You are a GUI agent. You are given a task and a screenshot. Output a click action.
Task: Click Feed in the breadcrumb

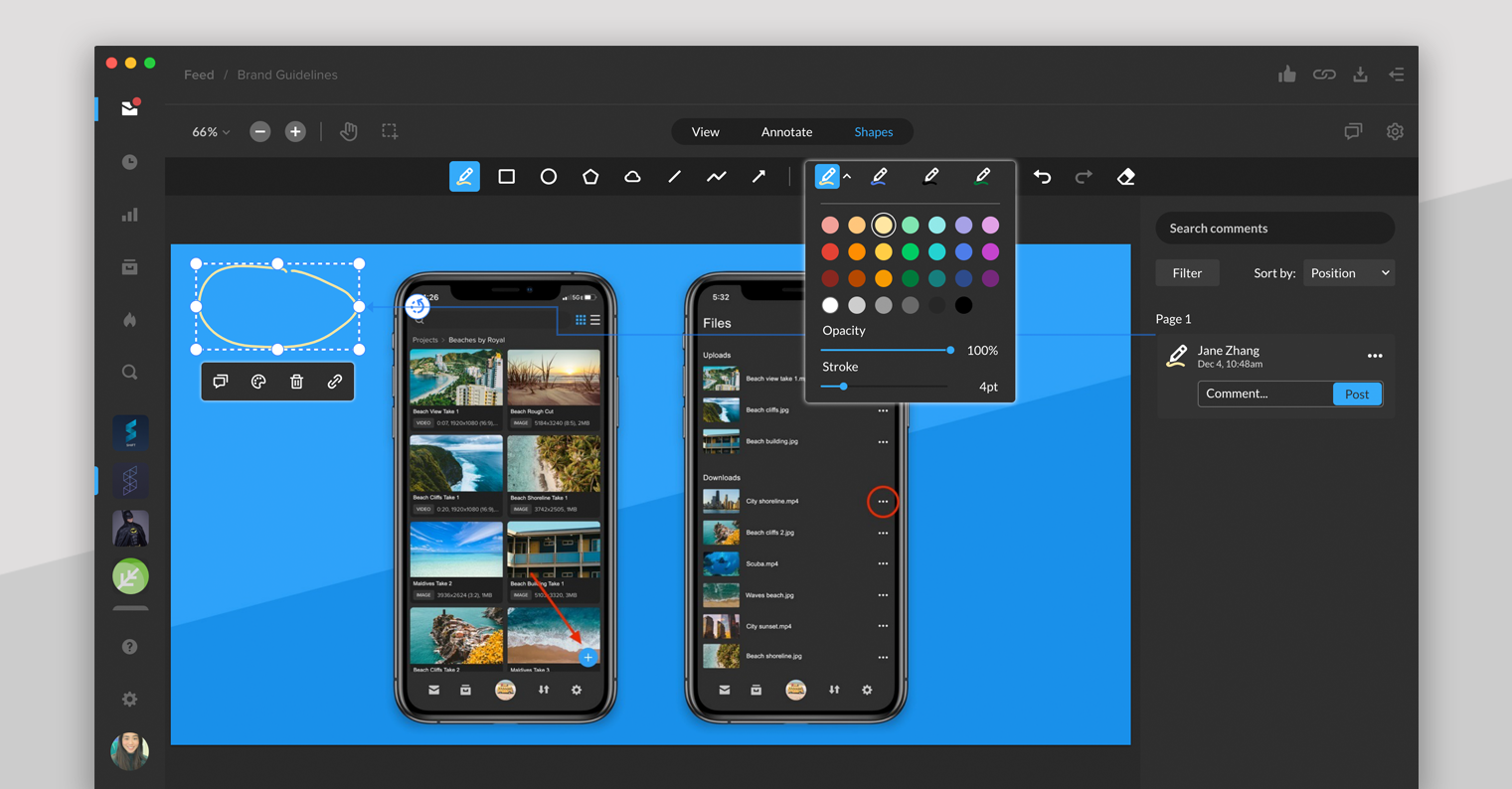(199, 75)
